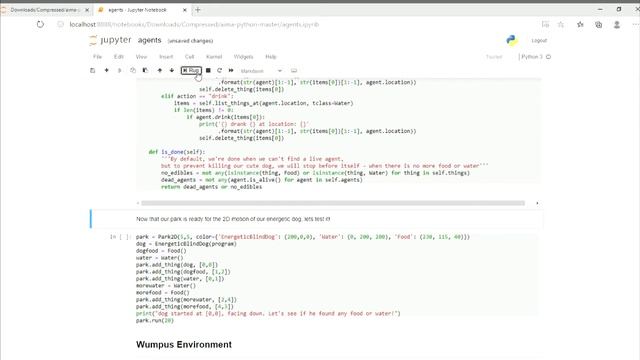Copy the selected cells
The image size is (640, 360).
(133, 71)
